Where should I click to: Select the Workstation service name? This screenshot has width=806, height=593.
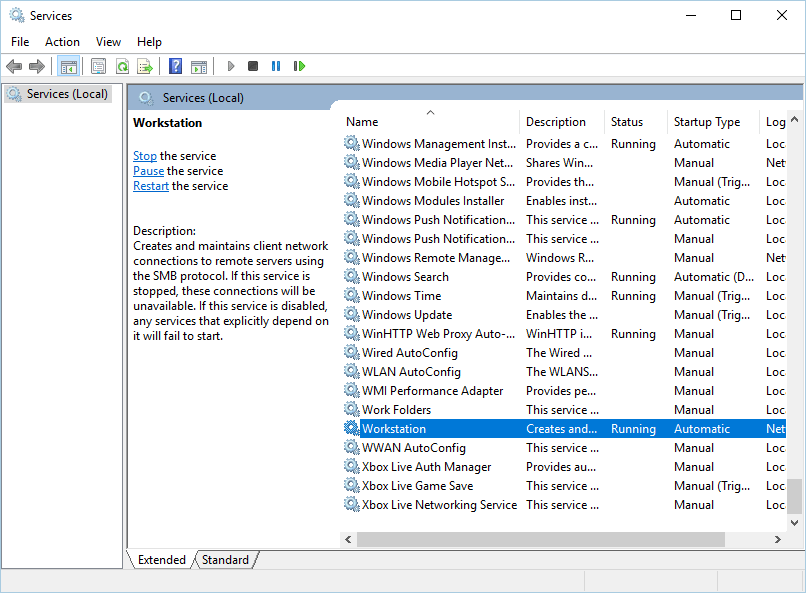394,429
